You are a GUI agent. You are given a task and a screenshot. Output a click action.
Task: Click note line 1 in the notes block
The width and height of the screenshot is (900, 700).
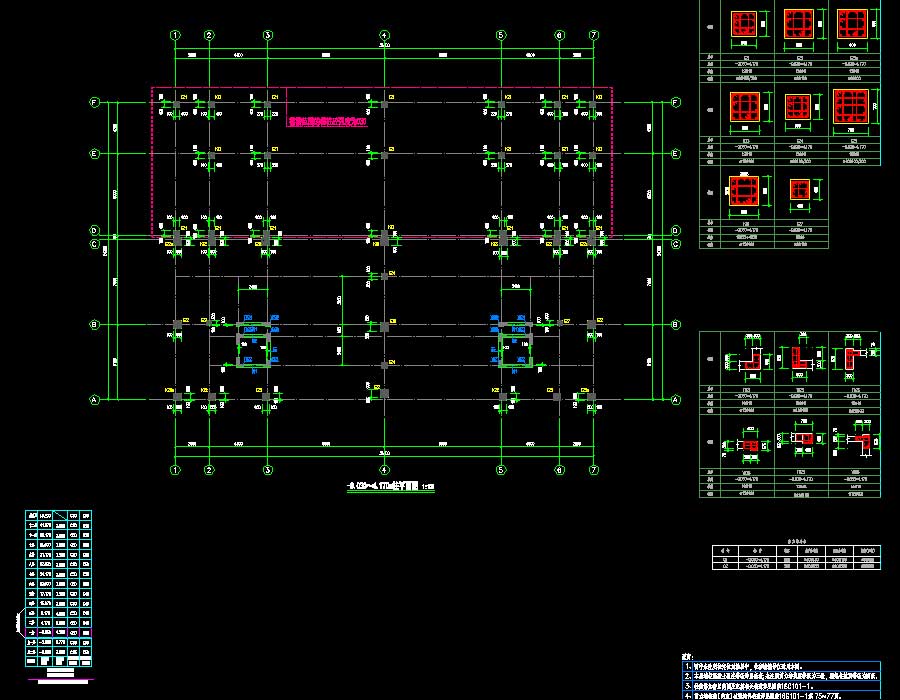[781, 667]
